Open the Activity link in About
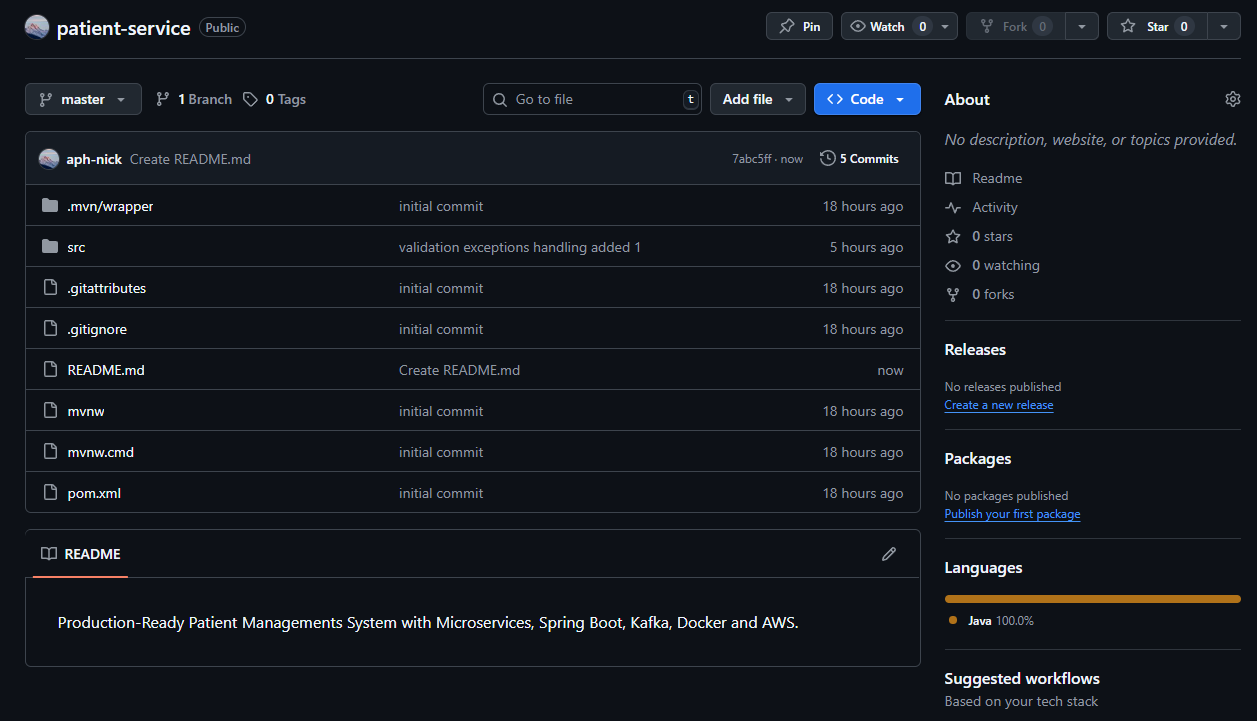The height and width of the screenshot is (721, 1257). pos(994,207)
